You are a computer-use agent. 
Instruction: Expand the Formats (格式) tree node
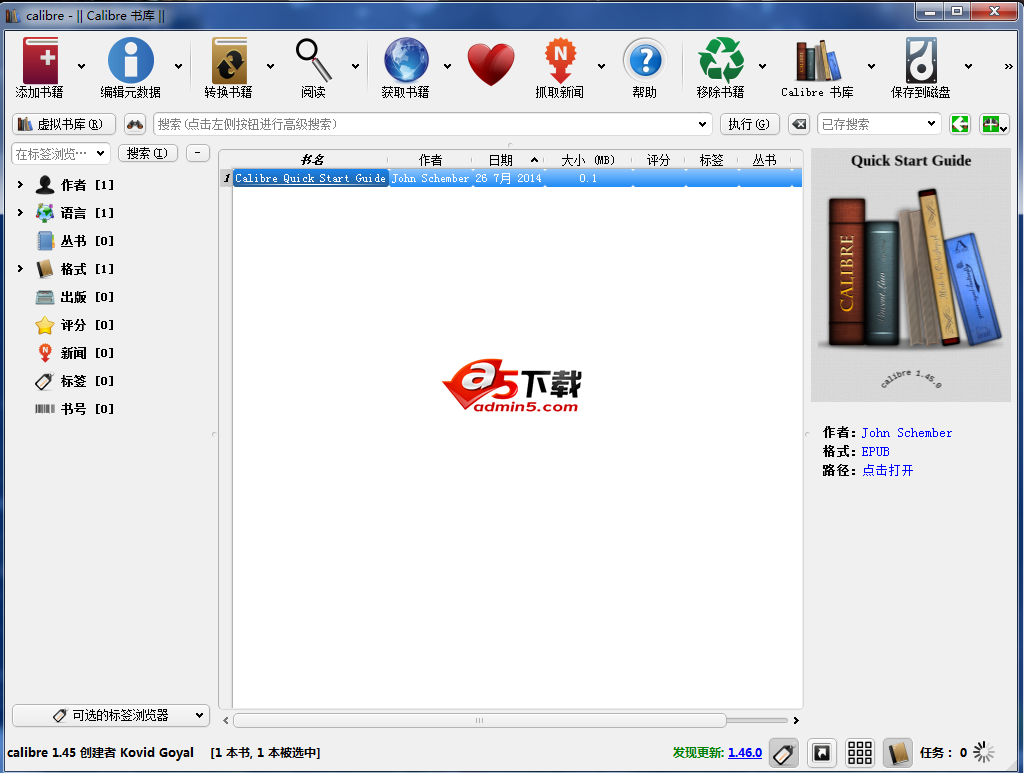[x=20, y=268]
